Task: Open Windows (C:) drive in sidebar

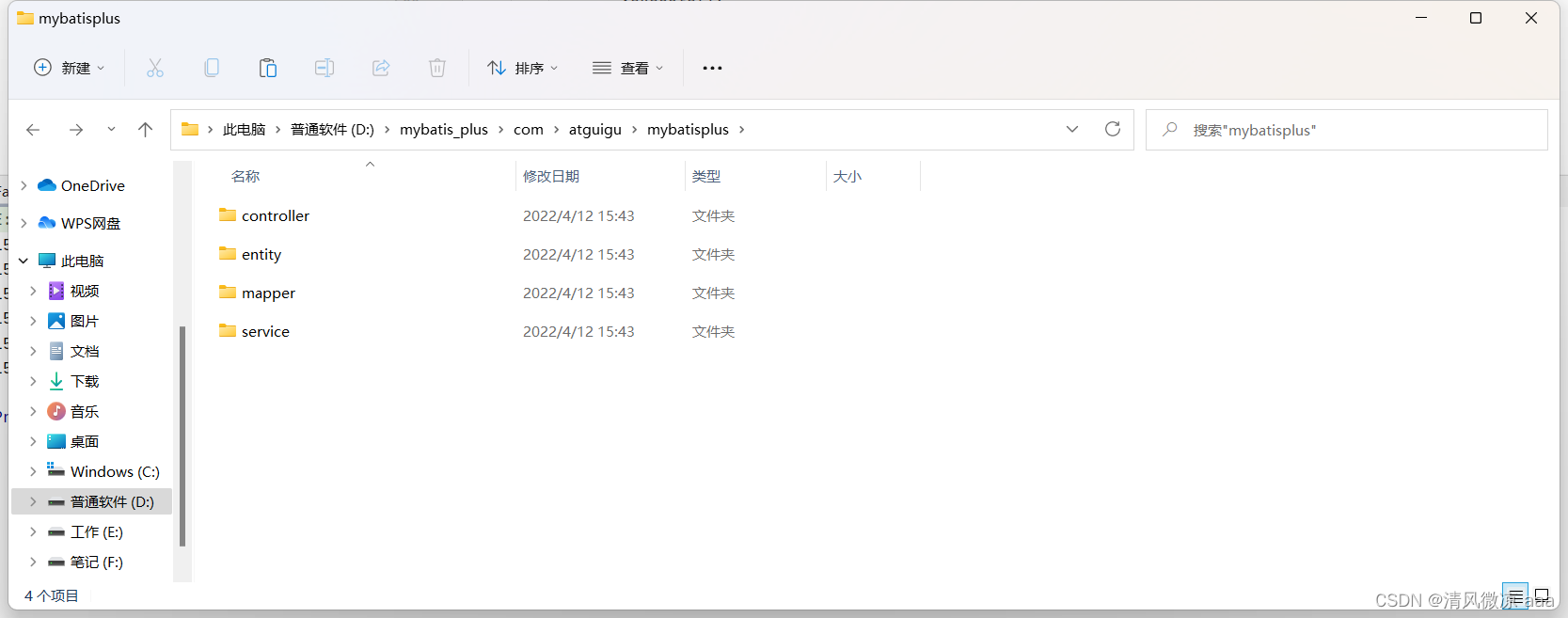Action: 115,471
